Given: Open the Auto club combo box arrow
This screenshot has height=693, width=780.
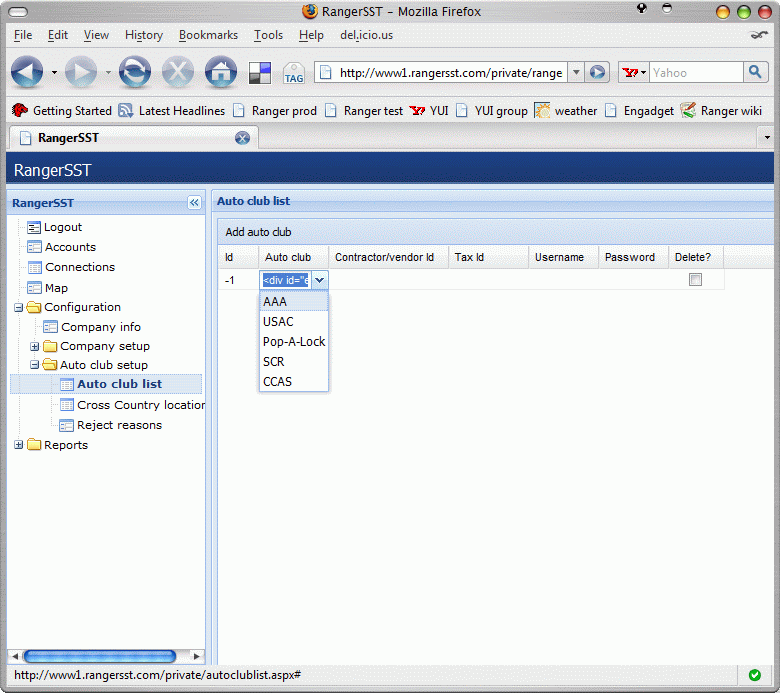Looking at the screenshot, I should coord(319,280).
